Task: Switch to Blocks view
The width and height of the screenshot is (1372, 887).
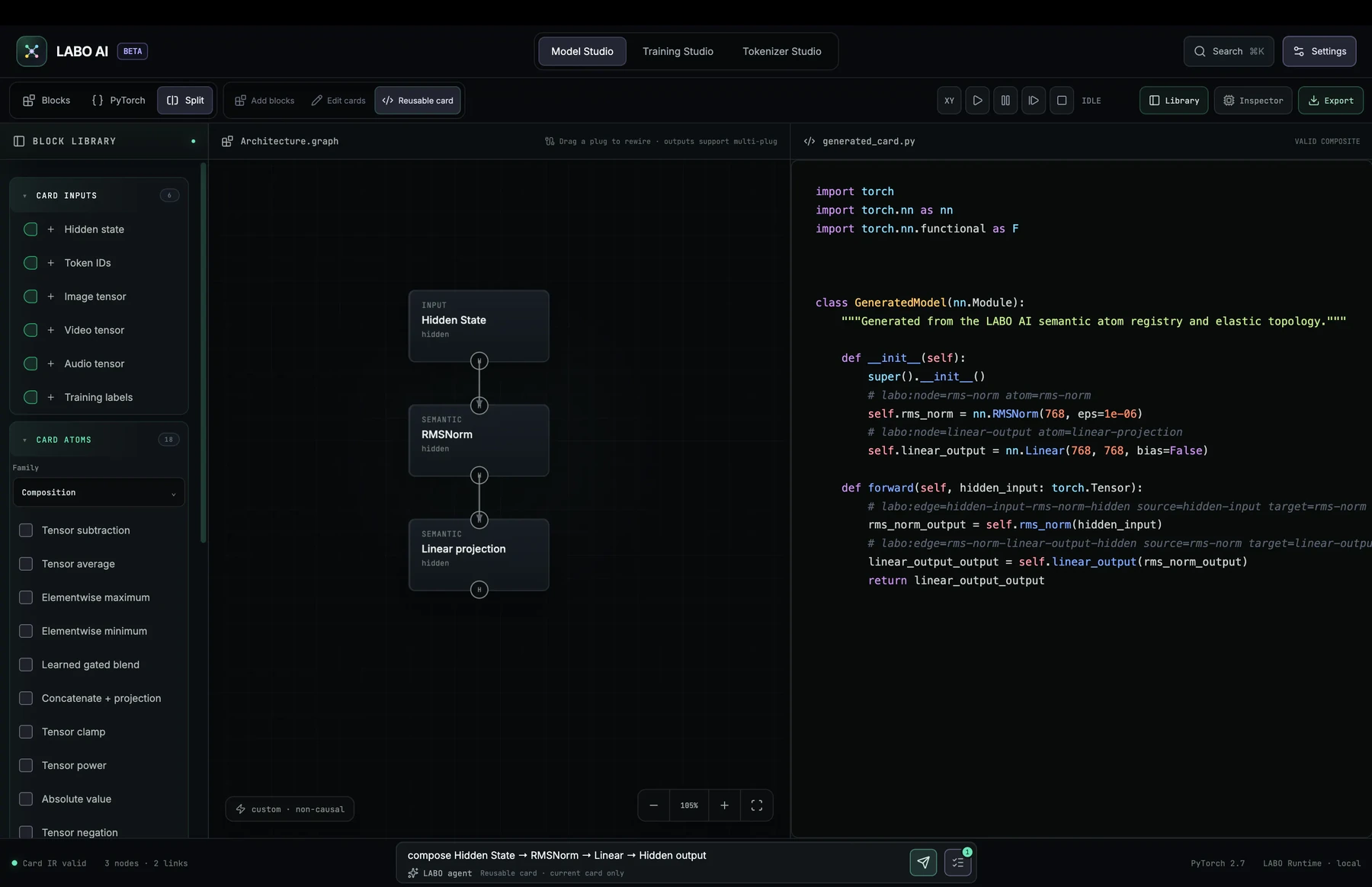Action: pos(46,100)
